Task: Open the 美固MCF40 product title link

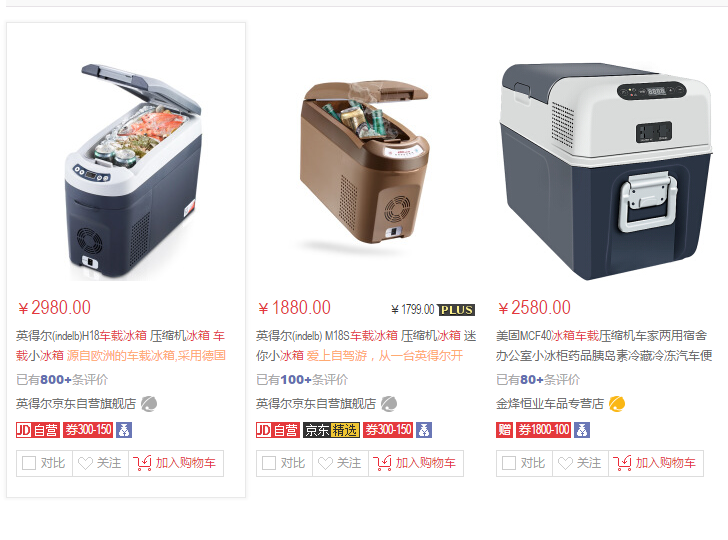Action: click(x=604, y=345)
